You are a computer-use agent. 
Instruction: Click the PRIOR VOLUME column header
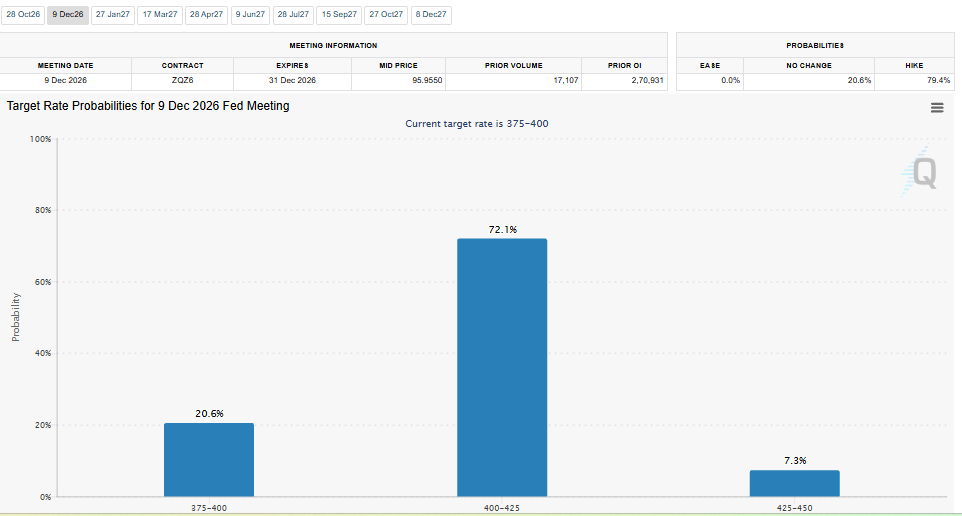pyautogui.click(x=514, y=66)
